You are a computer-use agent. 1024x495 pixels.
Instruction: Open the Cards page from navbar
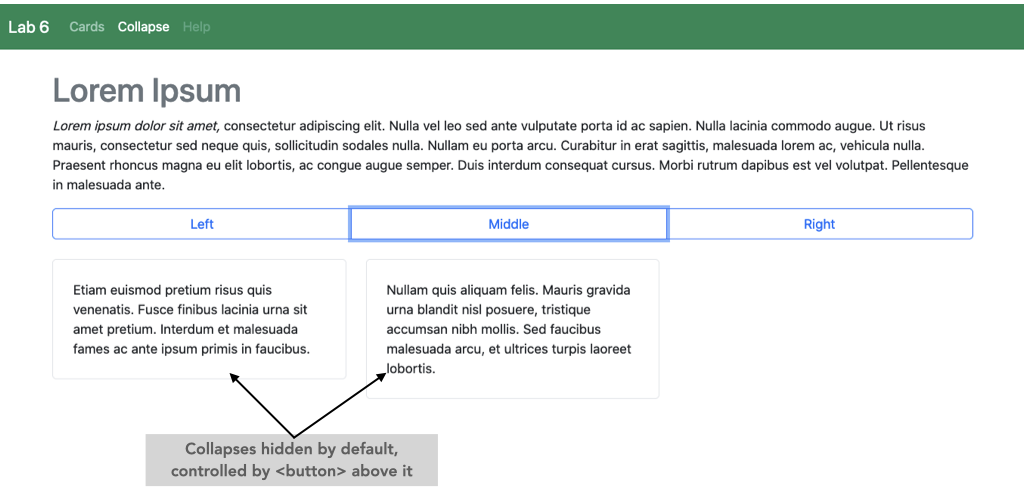[87, 27]
